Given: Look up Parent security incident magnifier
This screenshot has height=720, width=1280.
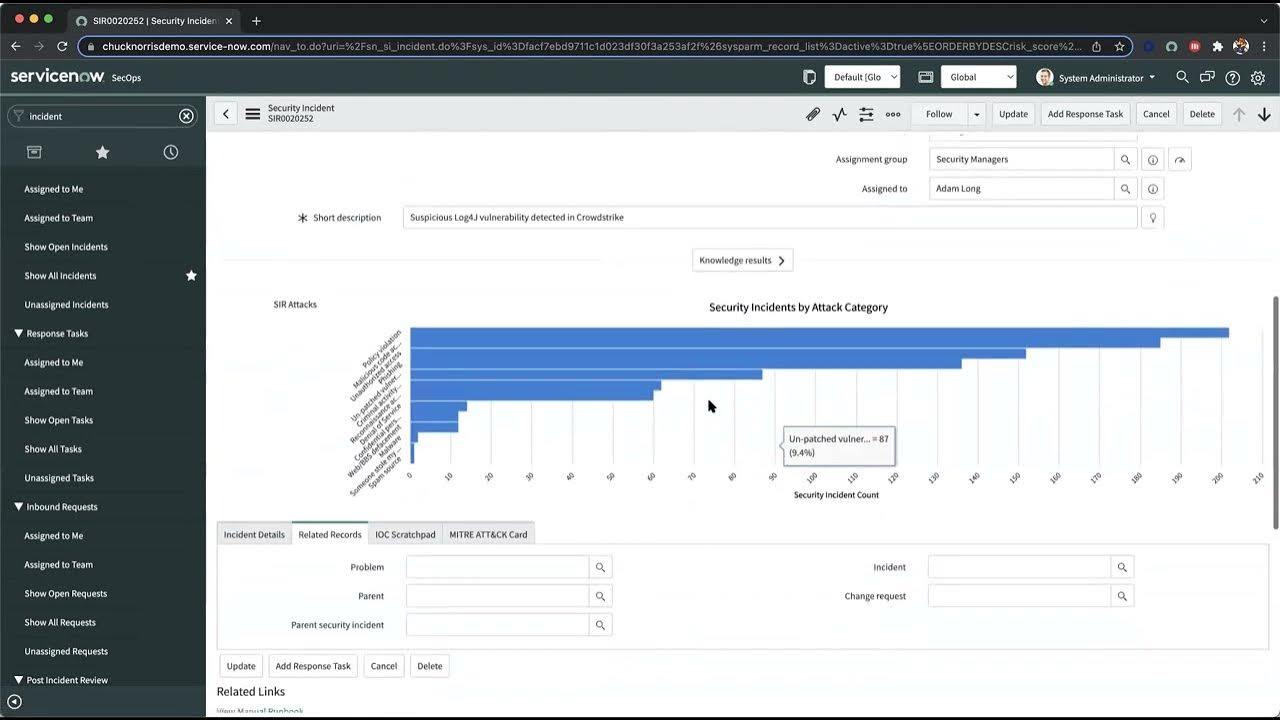Looking at the screenshot, I should coord(601,625).
